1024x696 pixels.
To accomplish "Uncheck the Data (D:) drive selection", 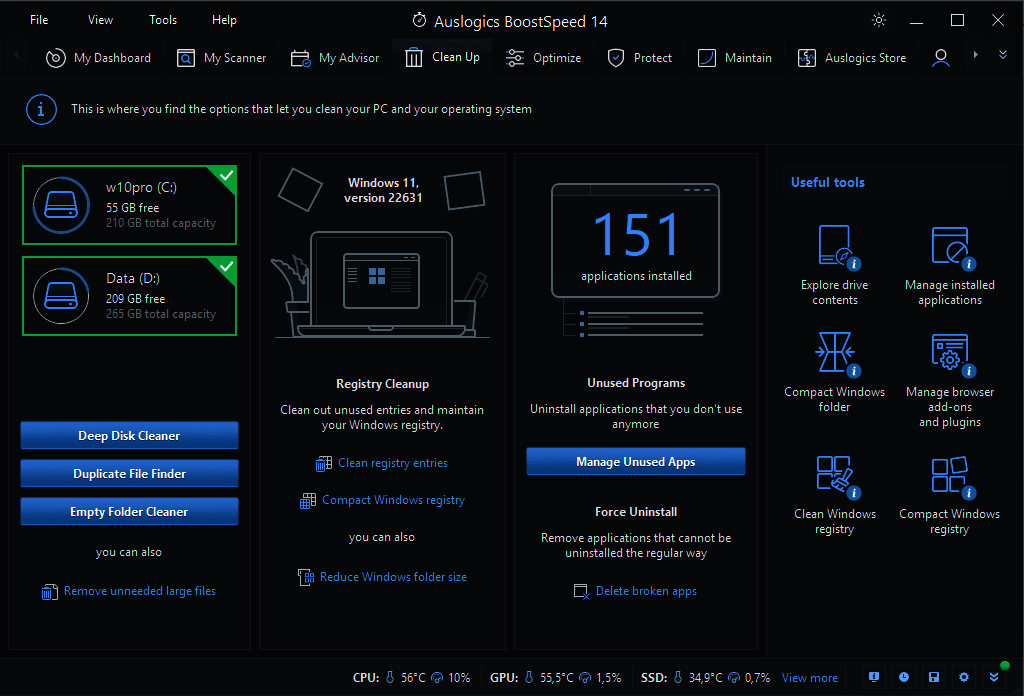I will click(226, 267).
